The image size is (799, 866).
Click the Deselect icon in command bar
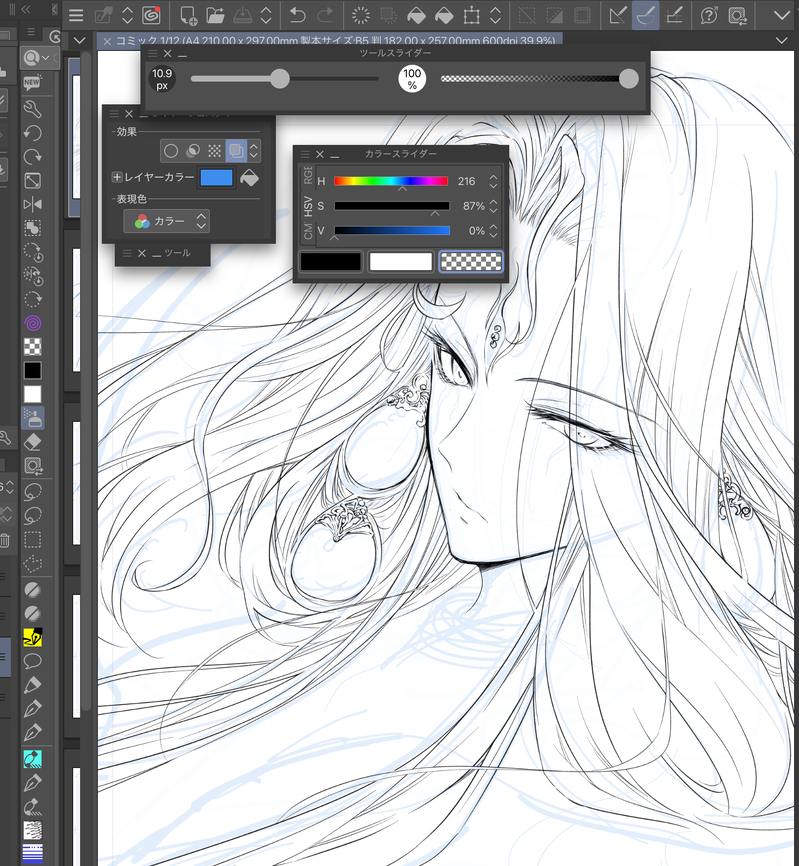[527, 15]
